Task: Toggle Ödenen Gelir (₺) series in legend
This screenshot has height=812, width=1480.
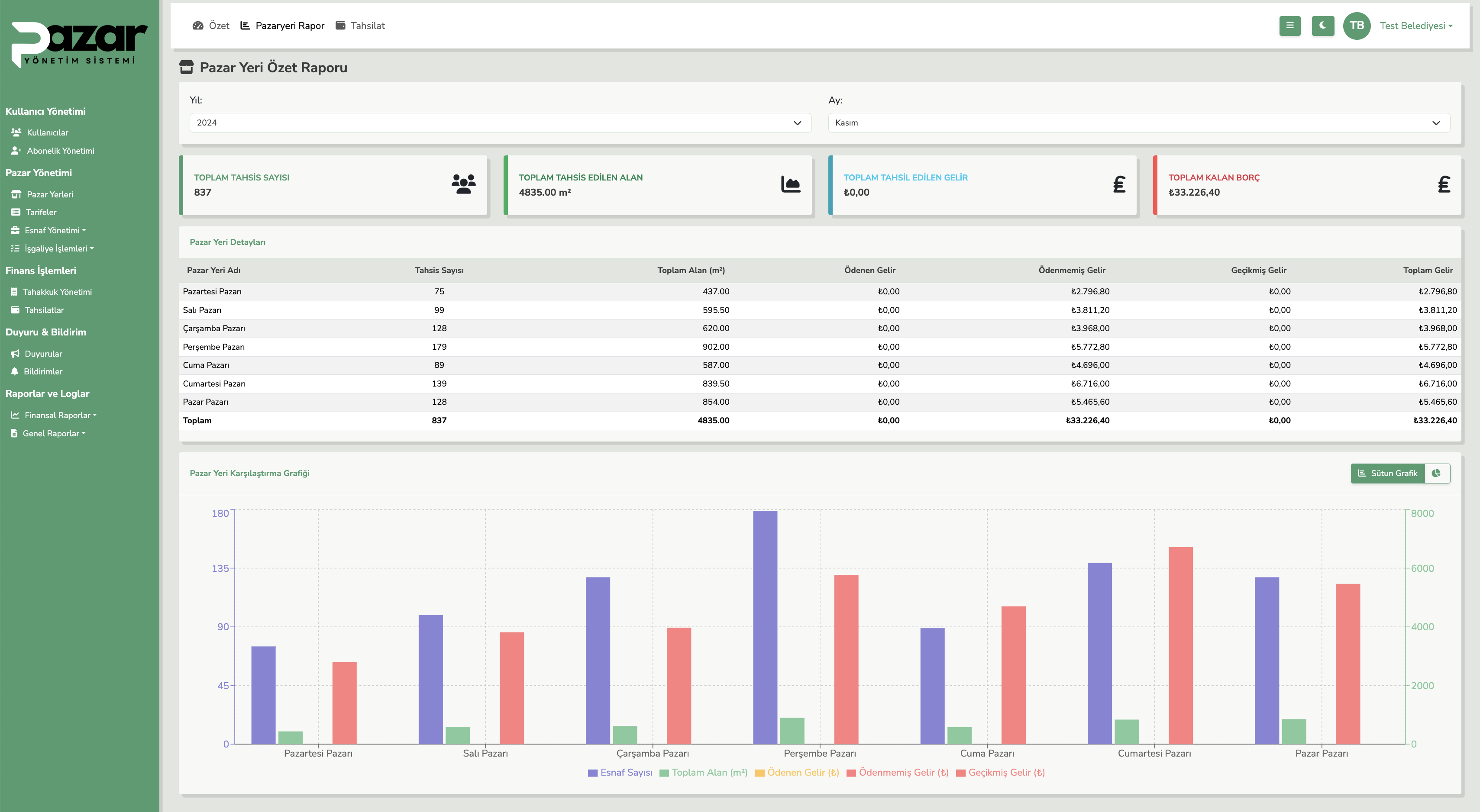Action: coord(797,773)
